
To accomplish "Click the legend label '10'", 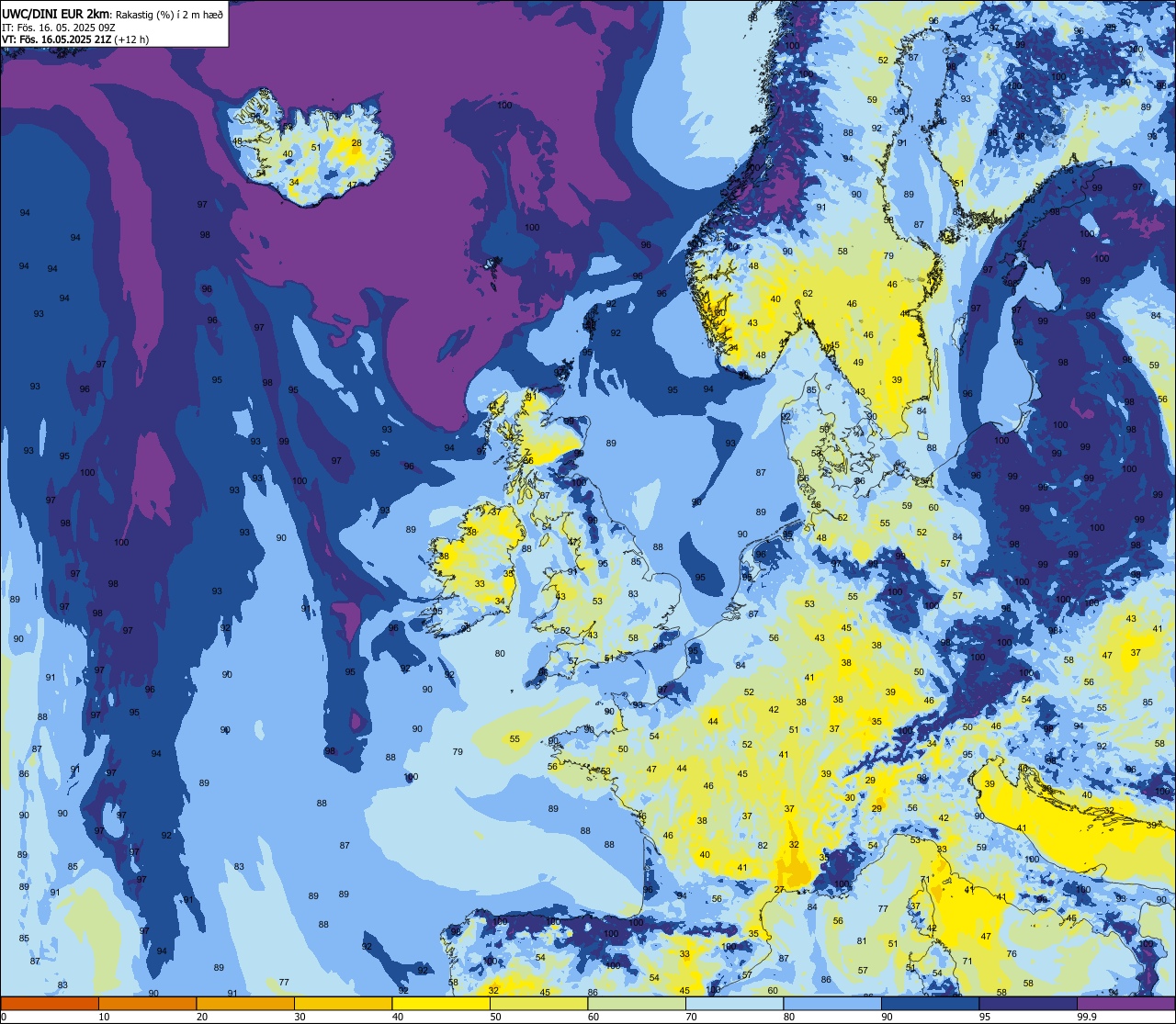I will click(x=104, y=1017).
